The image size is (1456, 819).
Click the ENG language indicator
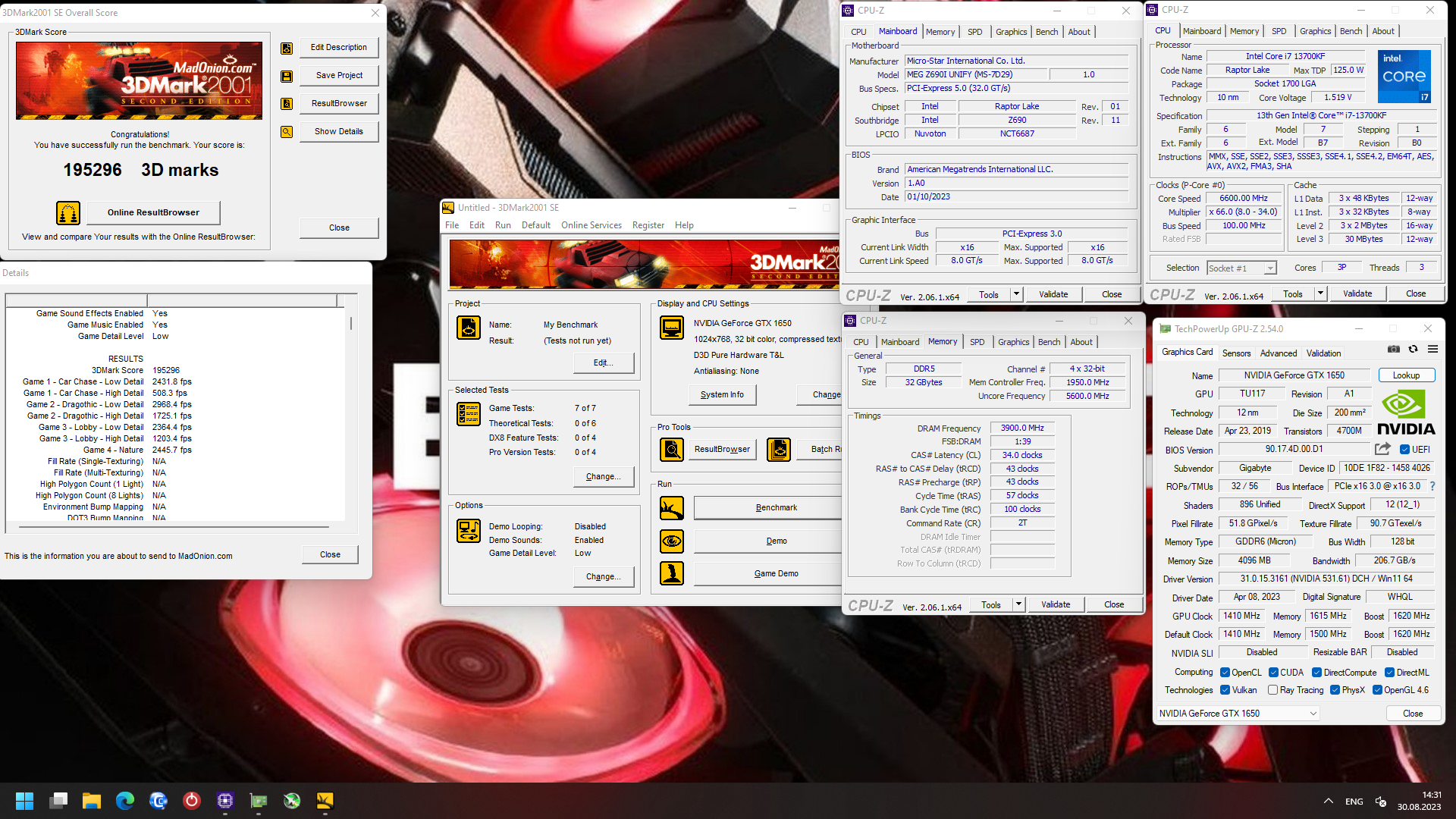click(1354, 802)
